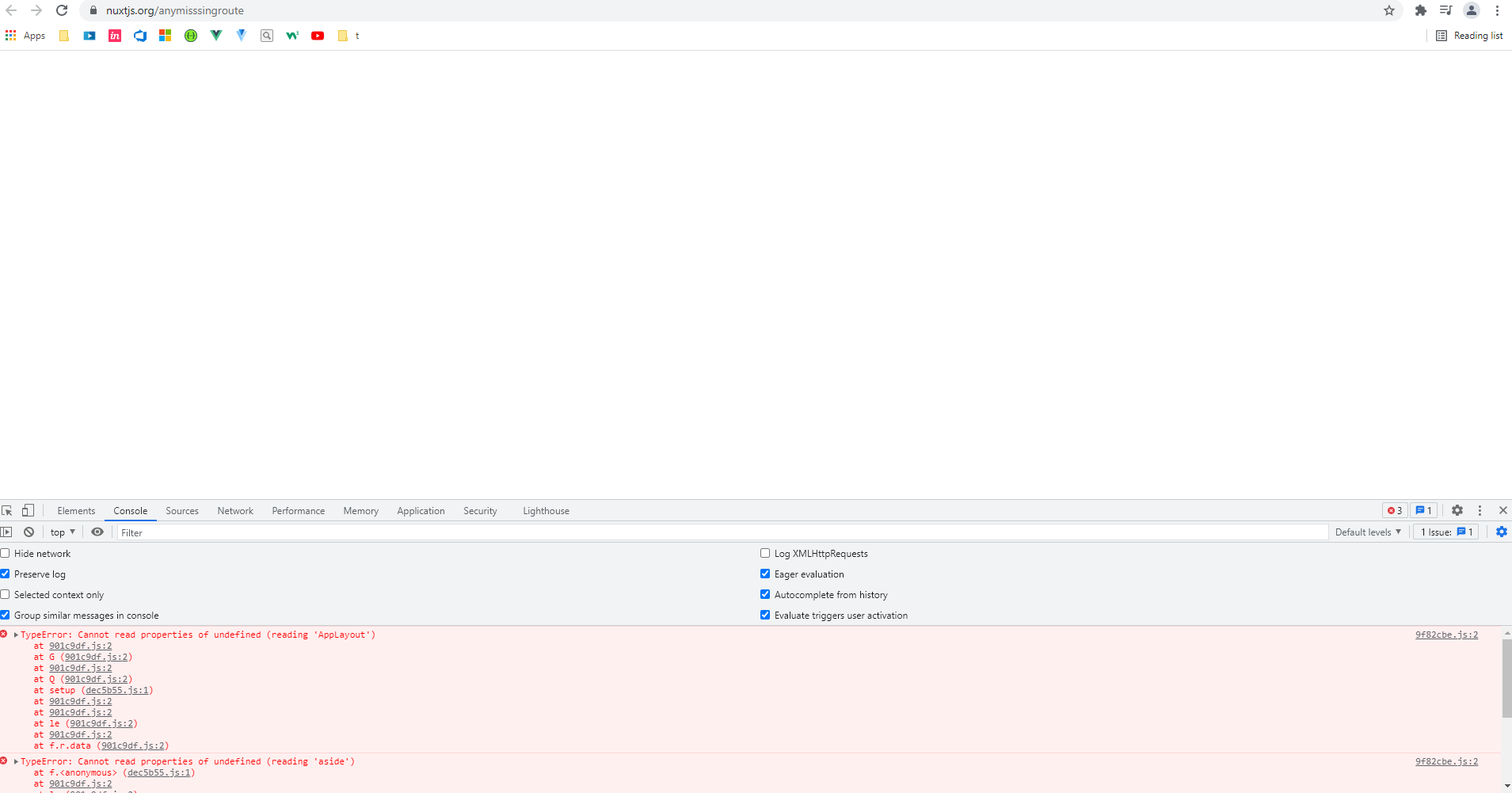Clear the console with the ban icon
The image size is (1512, 793).
(29, 532)
